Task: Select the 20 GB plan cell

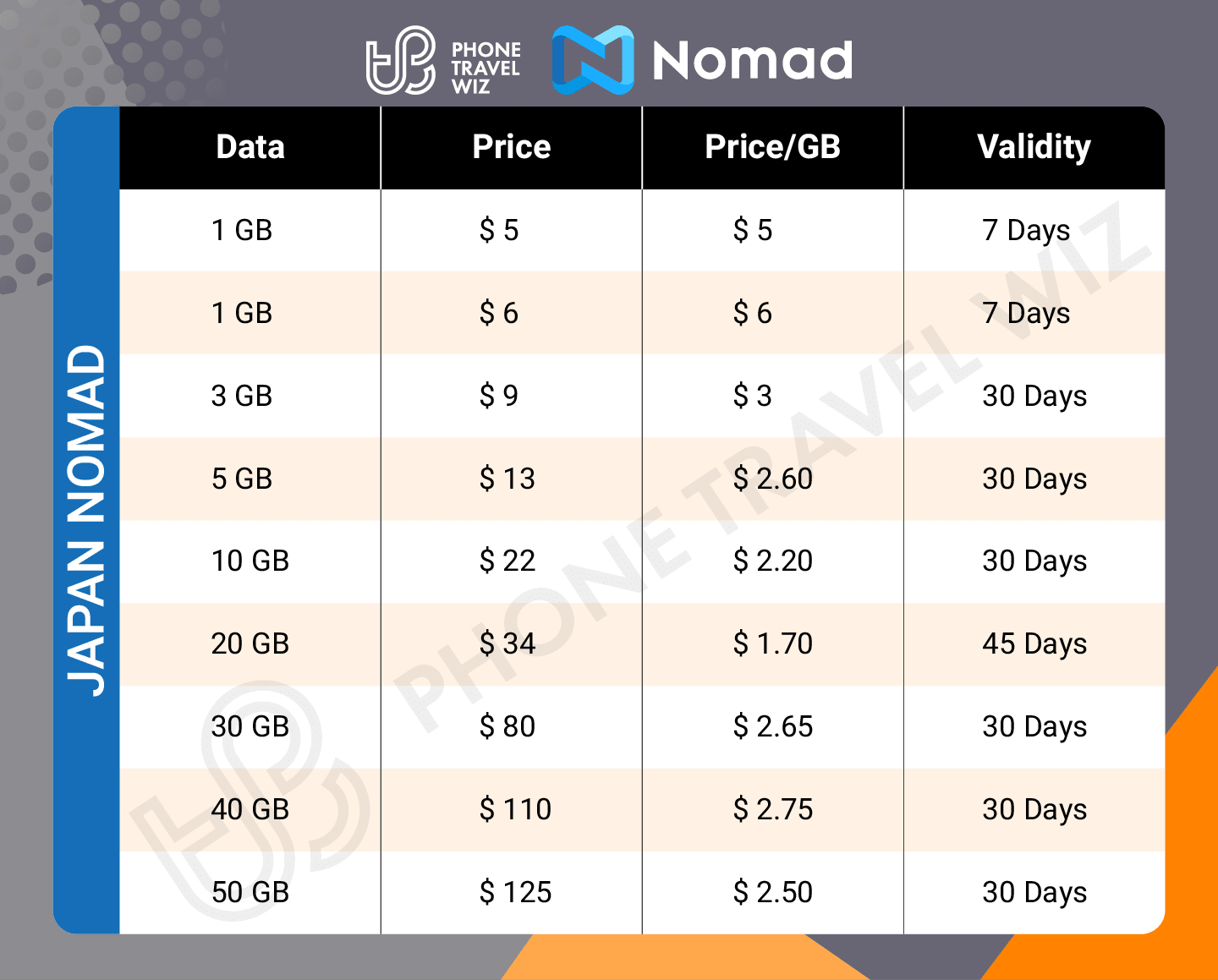Action: pyautogui.click(x=250, y=643)
